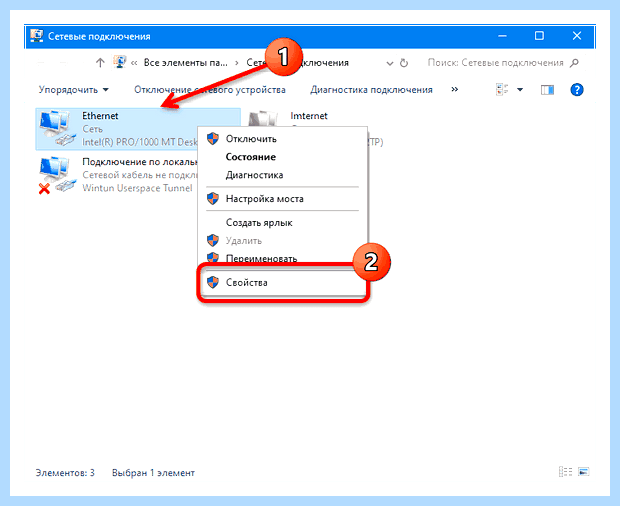The image size is (620, 506).
Task: Choose Свойства in the context menu
Action: tap(282, 282)
